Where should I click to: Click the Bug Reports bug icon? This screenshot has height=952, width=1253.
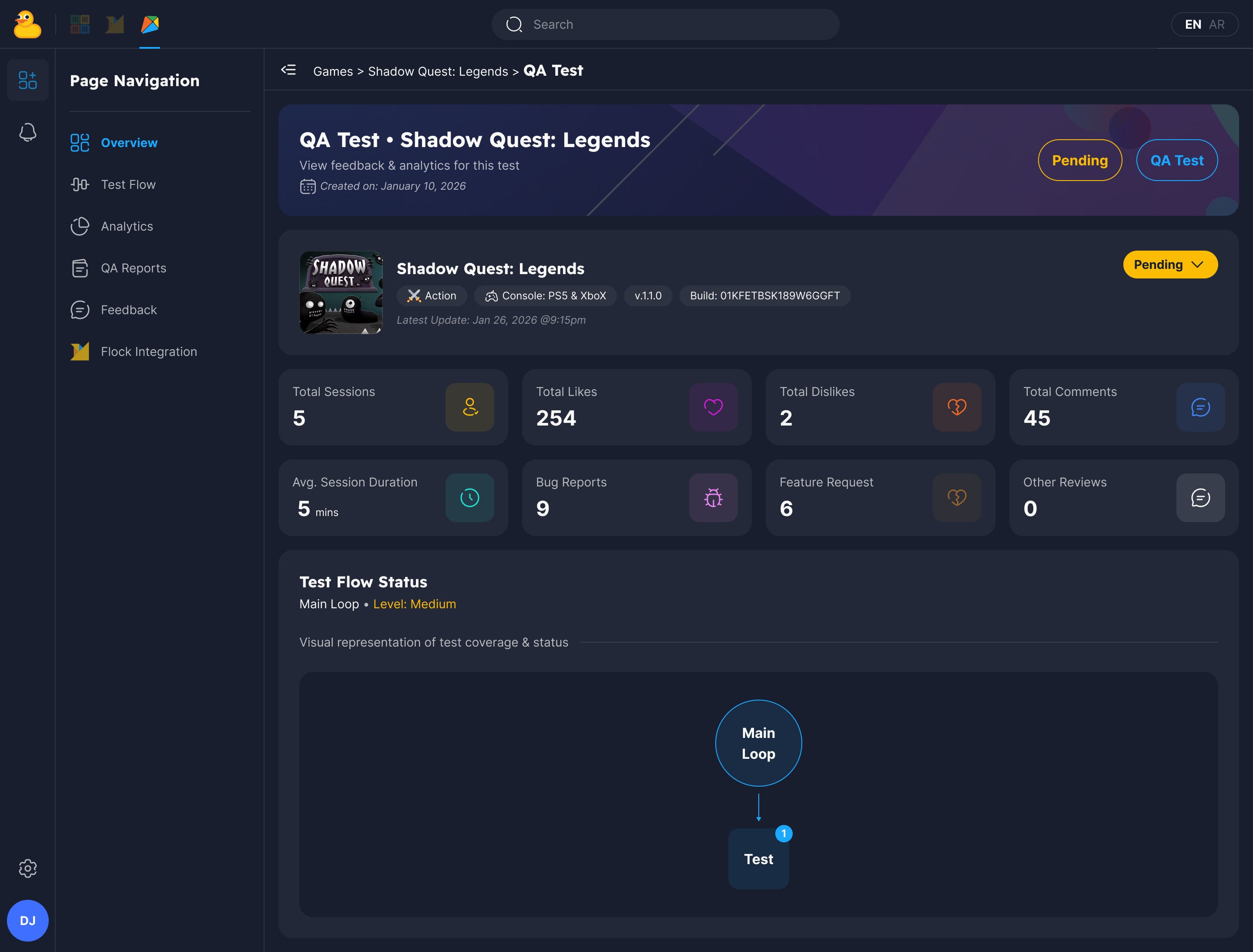tap(713, 497)
